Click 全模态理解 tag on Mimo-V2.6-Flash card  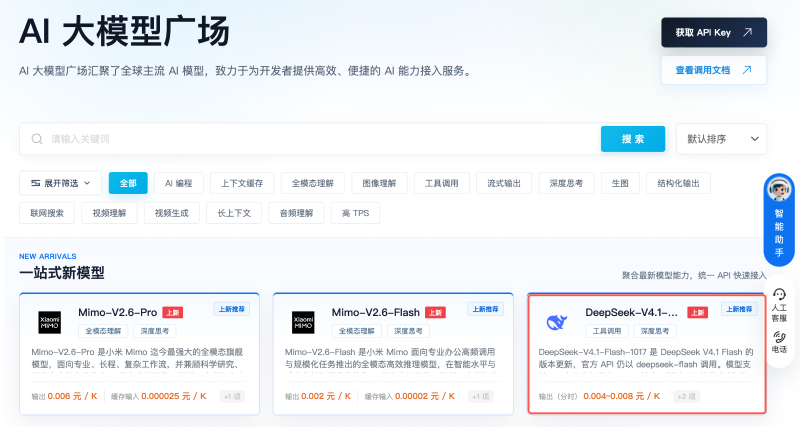click(357, 331)
